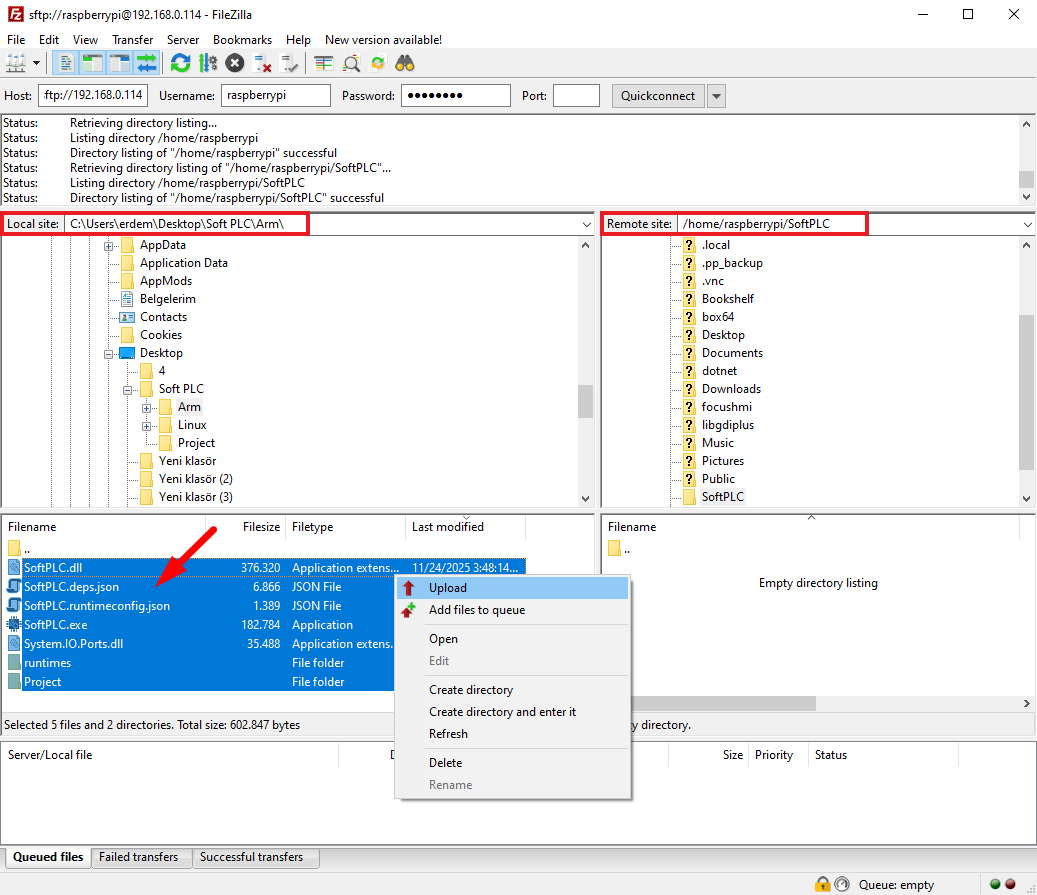Click the Port input field
The width and height of the screenshot is (1037, 895).
(x=575, y=96)
